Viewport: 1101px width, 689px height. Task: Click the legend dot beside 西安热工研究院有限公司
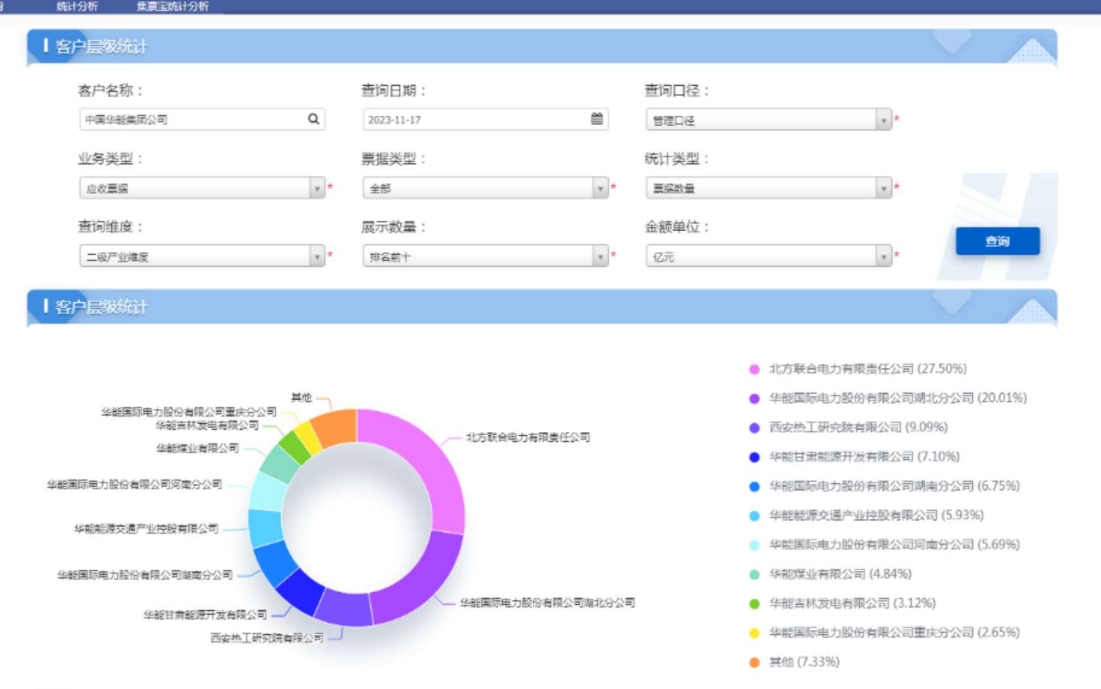(755, 428)
